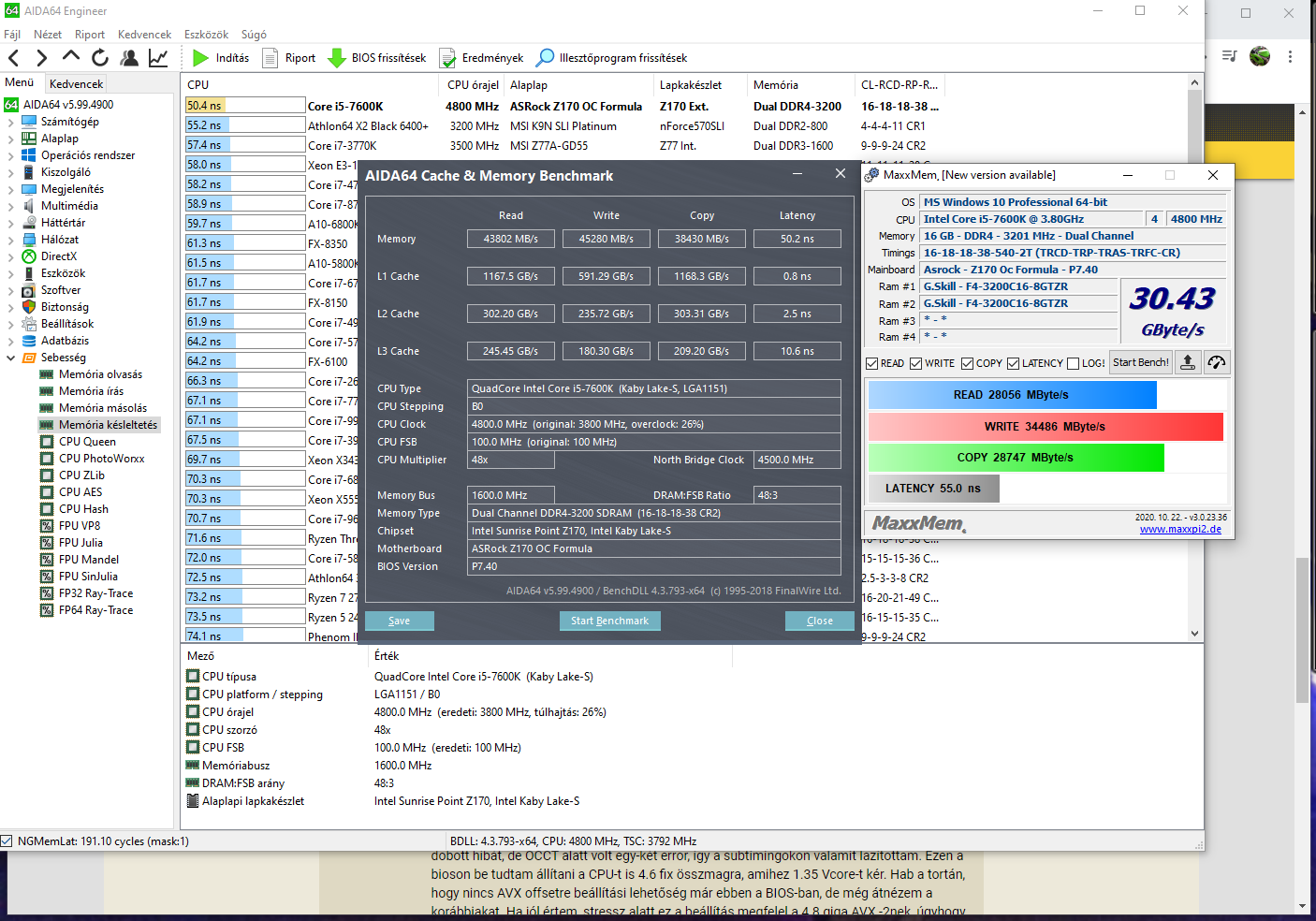The width and height of the screenshot is (1316, 921).
Task: Click Close button in benchmark dialog
Action: click(x=820, y=621)
